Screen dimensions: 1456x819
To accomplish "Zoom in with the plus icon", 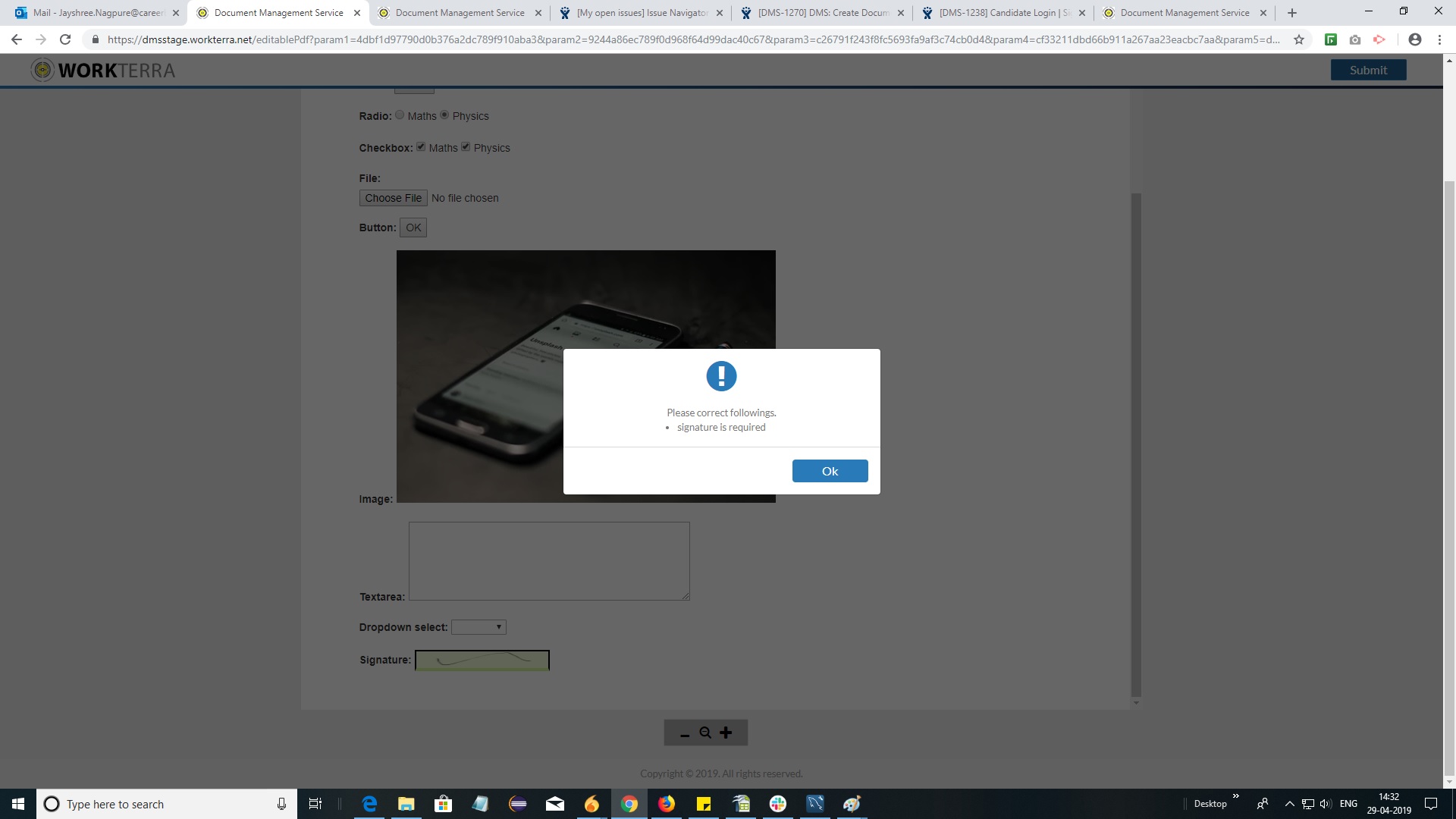I will [726, 733].
